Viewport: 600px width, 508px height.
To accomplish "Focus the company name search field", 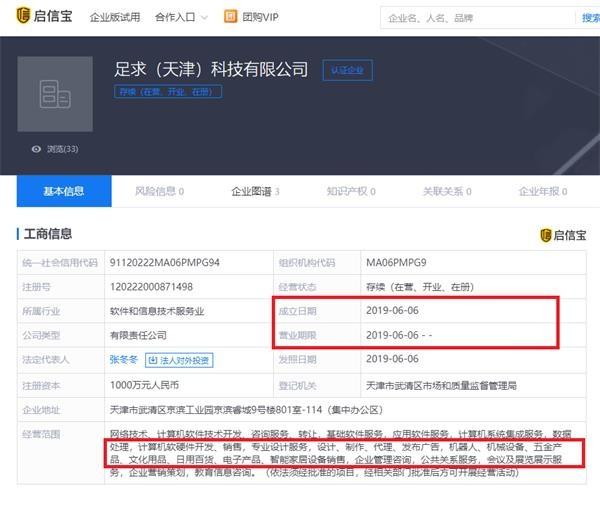I will [x=480, y=17].
